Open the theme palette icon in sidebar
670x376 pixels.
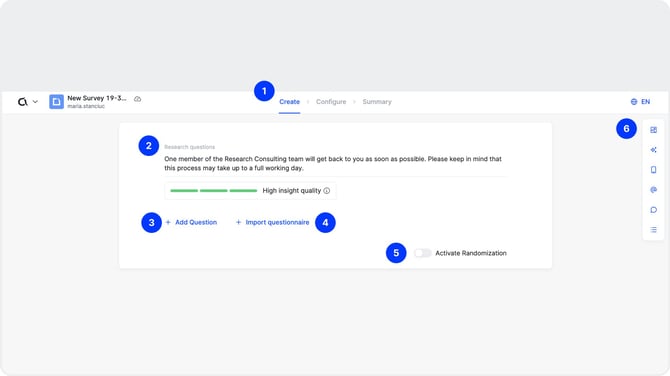point(653,190)
